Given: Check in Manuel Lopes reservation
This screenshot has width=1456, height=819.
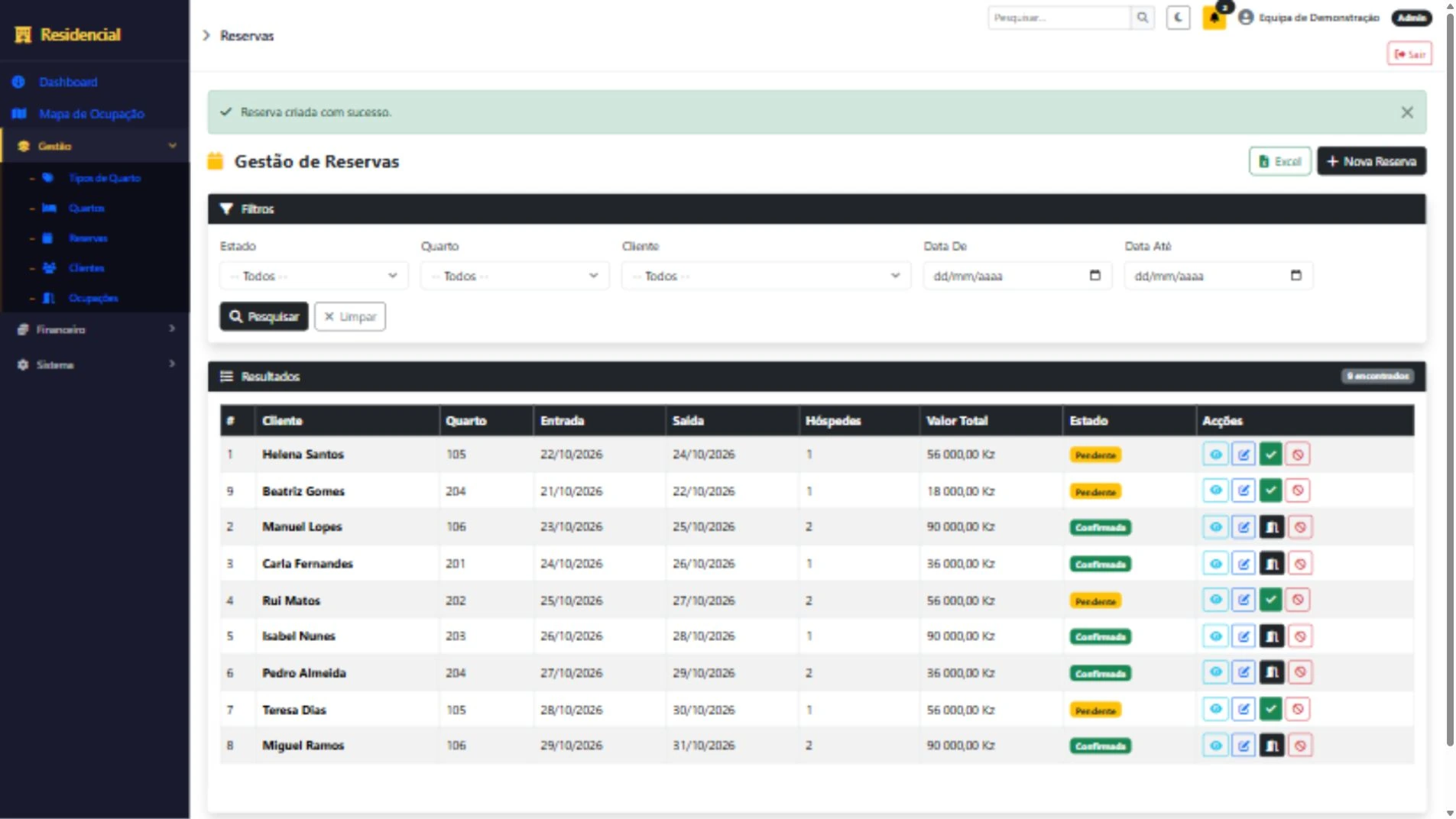Looking at the screenshot, I should click(1272, 527).
